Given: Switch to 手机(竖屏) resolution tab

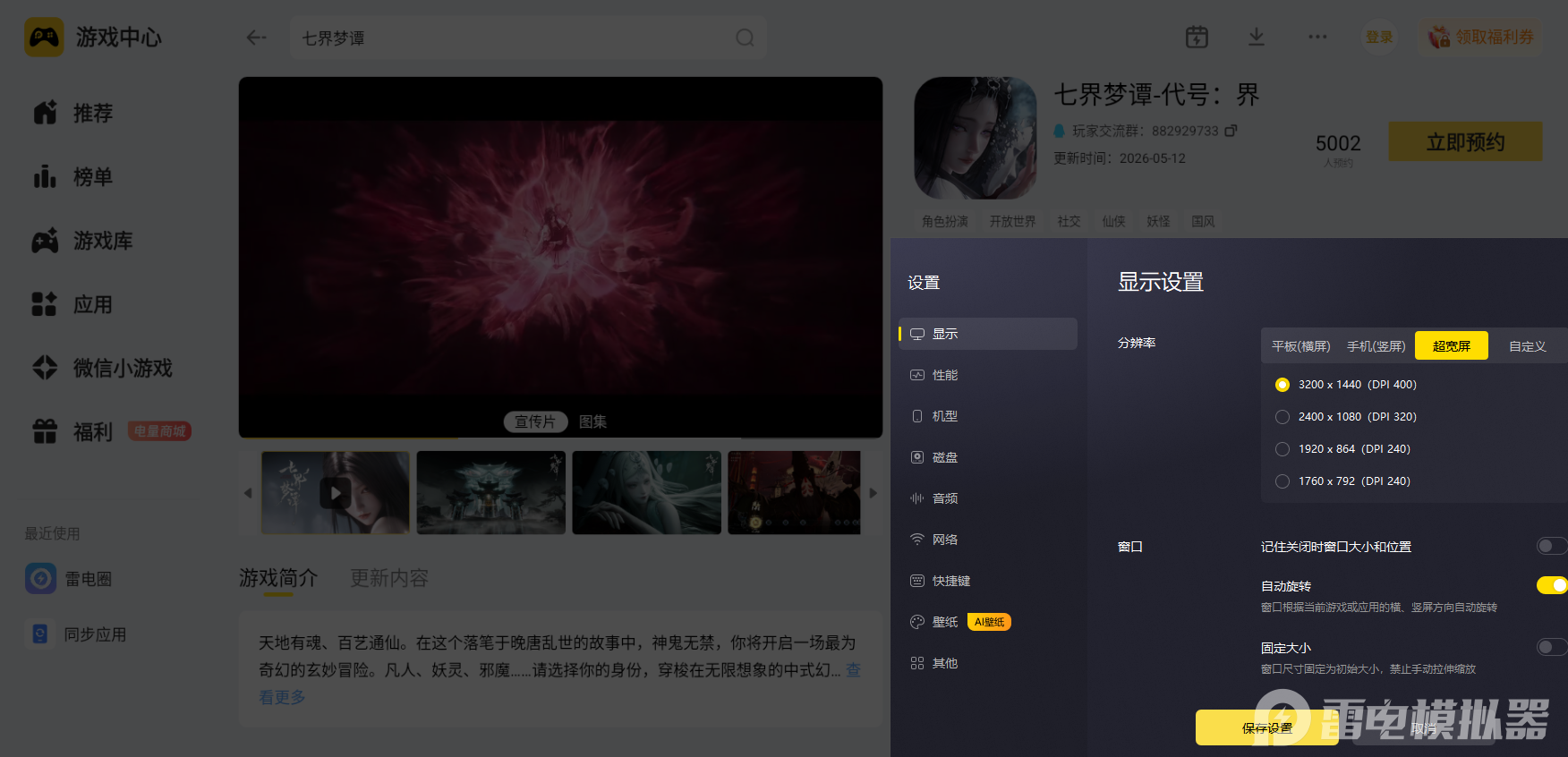Looking at the screenshot, I should pos(1376,346).
